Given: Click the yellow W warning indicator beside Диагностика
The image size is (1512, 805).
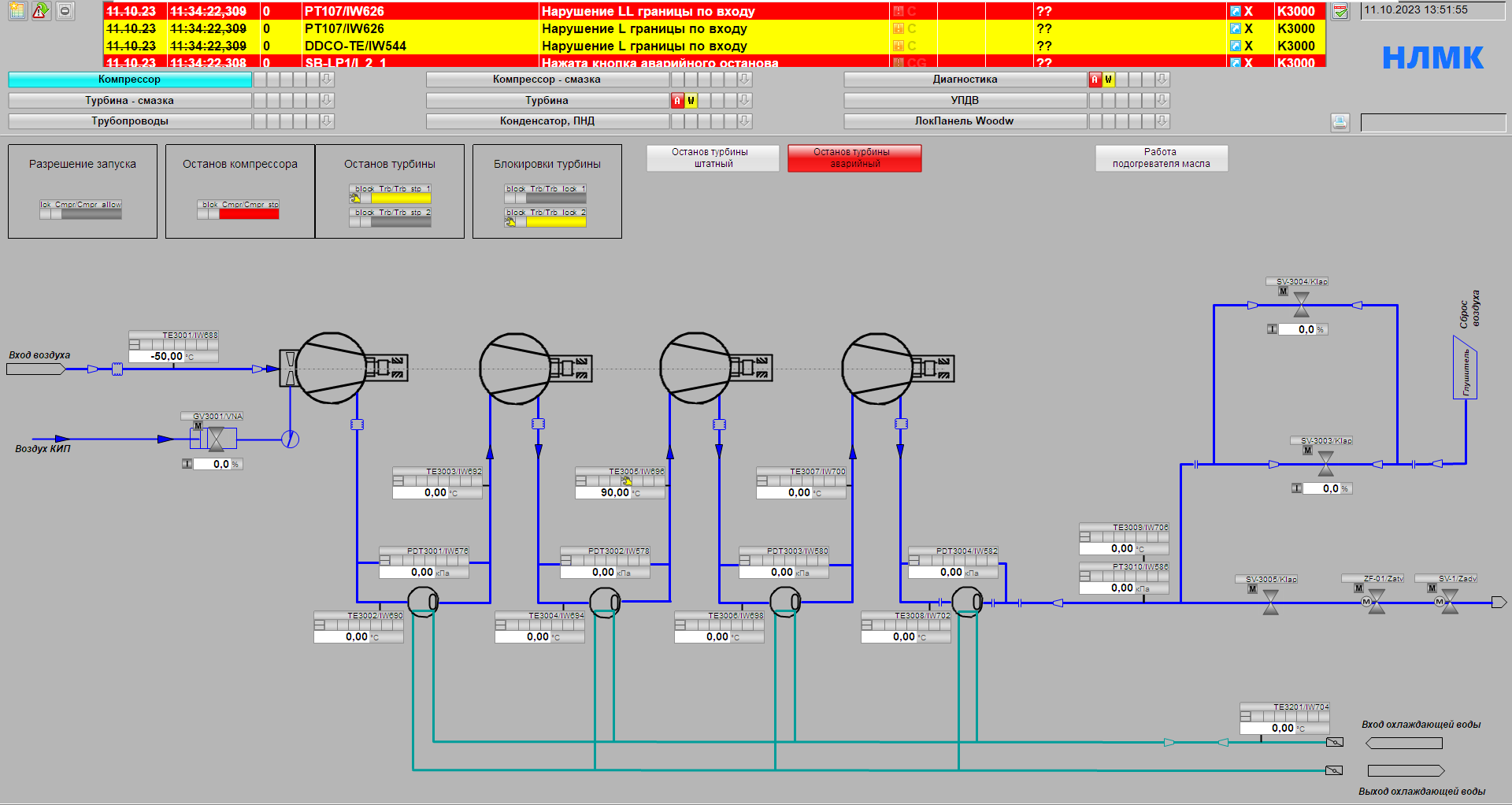Looking at the screenshot, I should click(1108, 79).
